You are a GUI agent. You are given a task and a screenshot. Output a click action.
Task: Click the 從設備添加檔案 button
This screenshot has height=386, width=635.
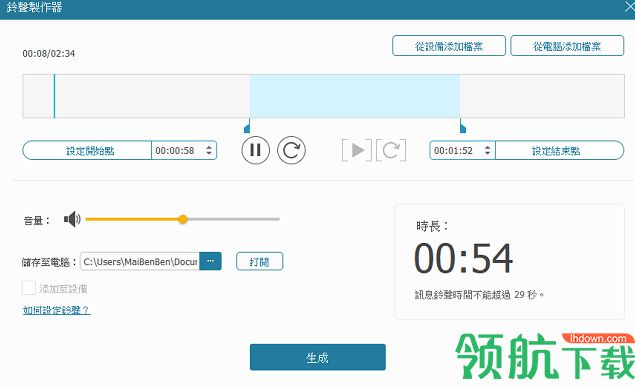coord(449,46)
